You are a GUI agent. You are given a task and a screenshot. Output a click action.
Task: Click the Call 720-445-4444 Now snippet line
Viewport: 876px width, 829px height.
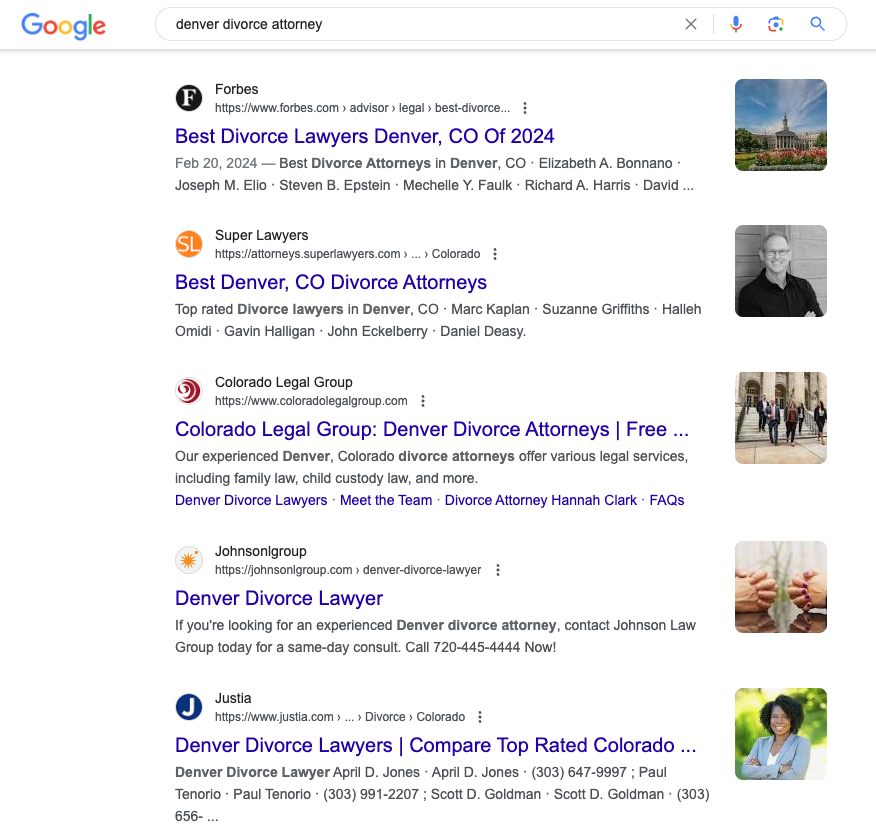365,647
